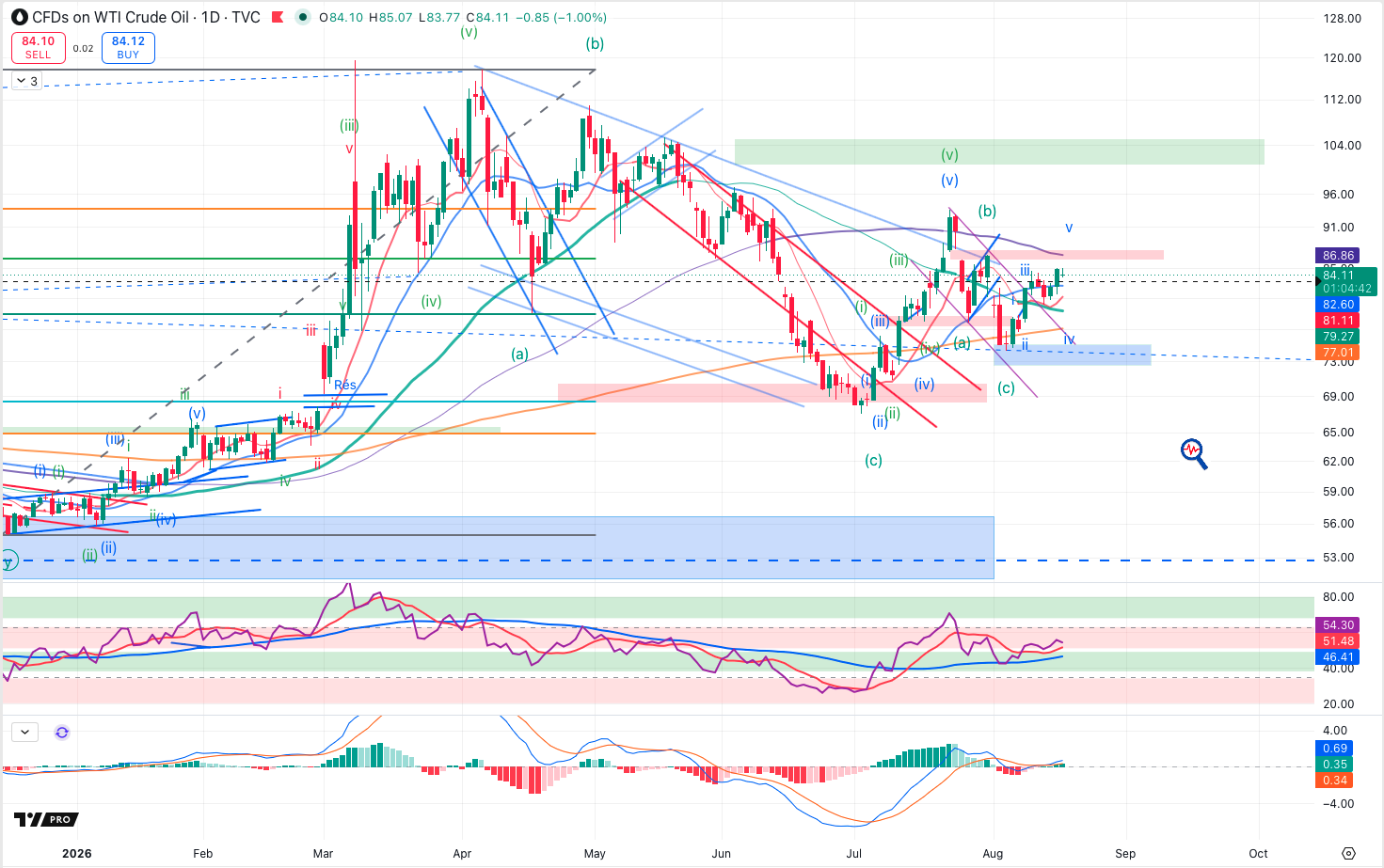
Task: Click the red flag icon beside TVC
Action: pos(278,17)
